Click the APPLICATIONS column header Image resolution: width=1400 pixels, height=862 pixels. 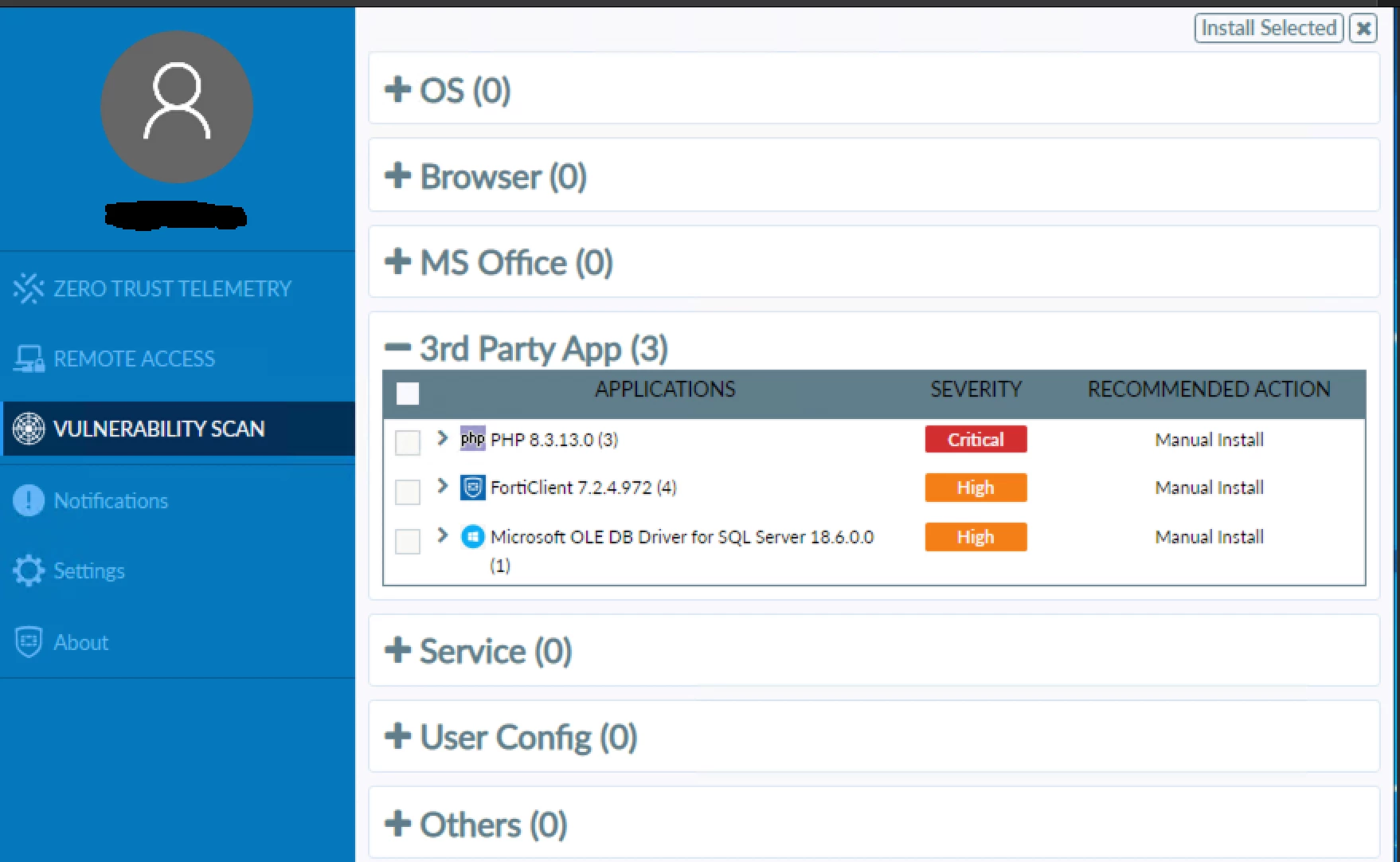coord(665,390)
